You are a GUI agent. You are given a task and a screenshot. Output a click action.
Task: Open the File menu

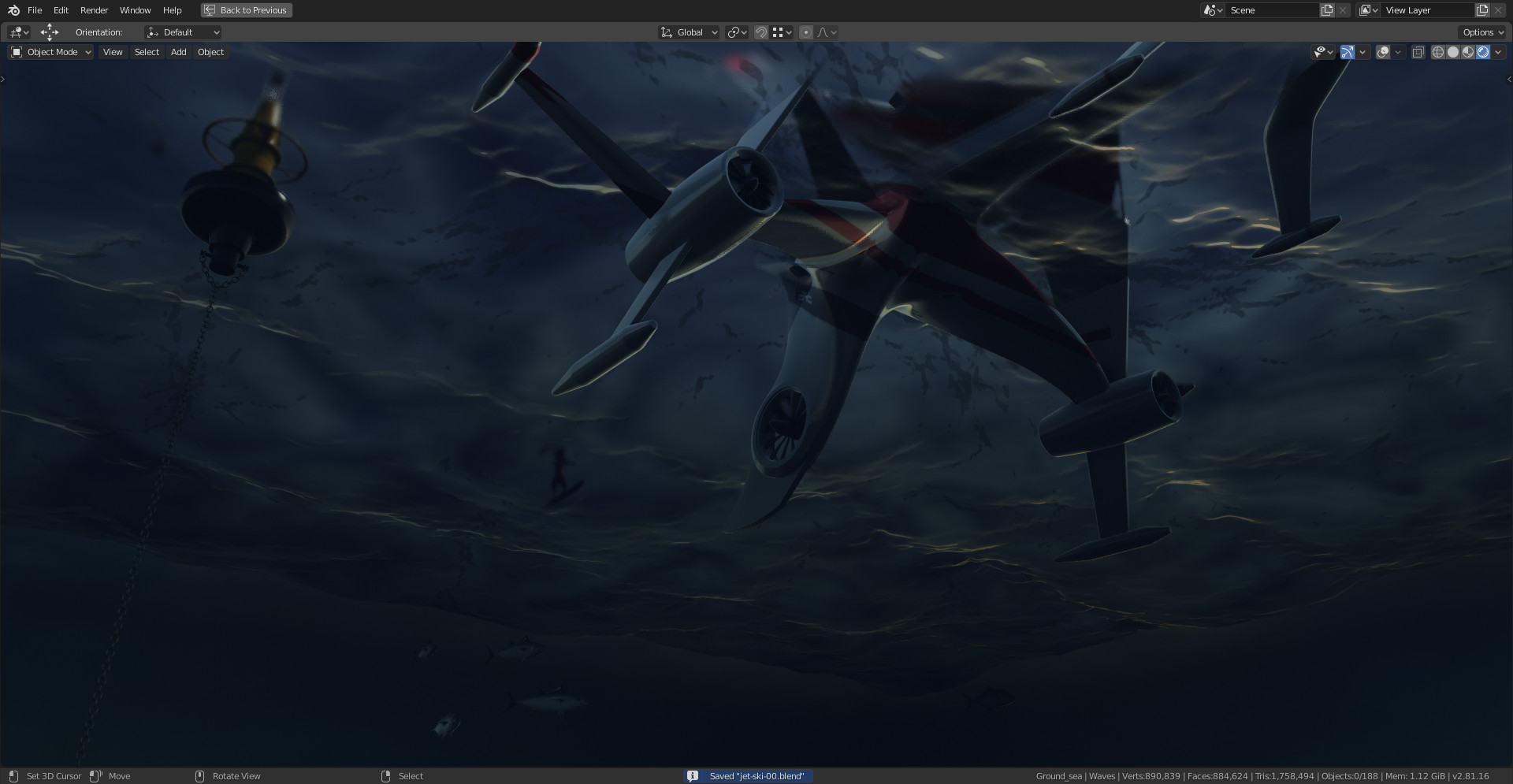pos(35,10)
